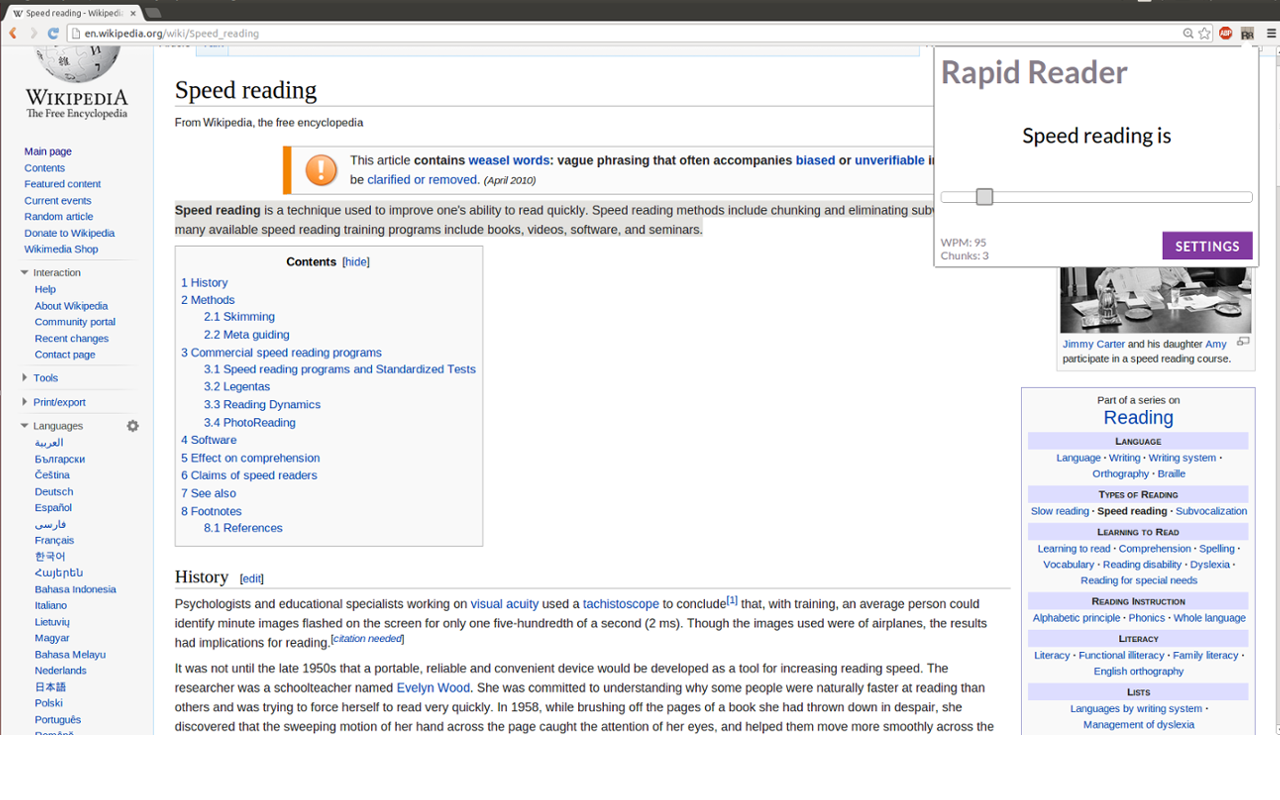Open the tachistoscope link
The width and height of the screenshot is (1280, 800).
[x=621, y=604]
